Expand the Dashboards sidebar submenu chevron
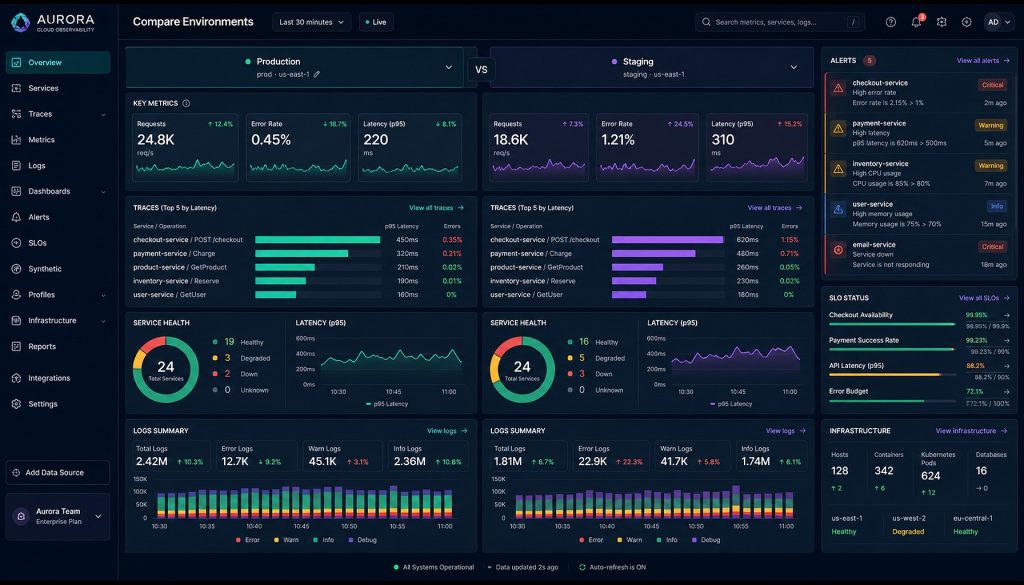1024x585 pixels. pyautogui.click(x=103, y=192)
